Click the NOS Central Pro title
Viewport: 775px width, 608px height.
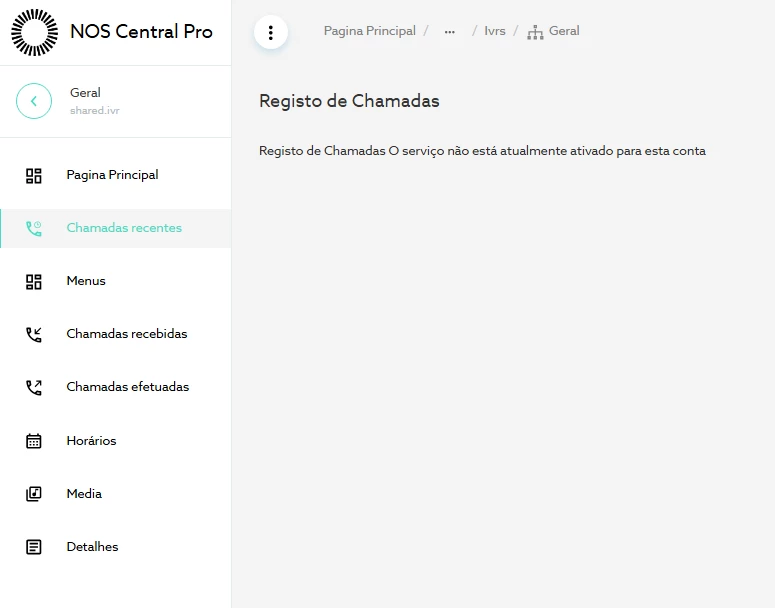coord(141,32)
